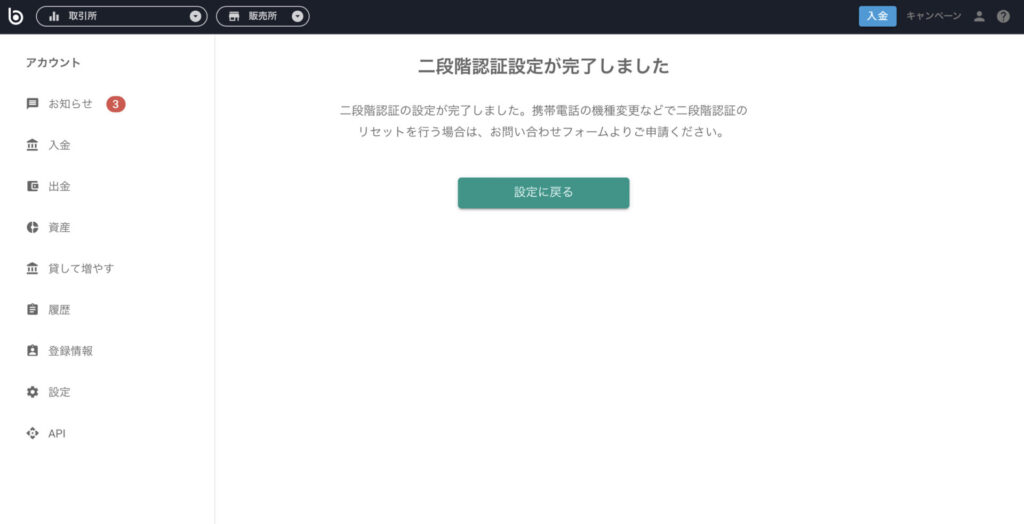Image resolution: width=1024 pixels, height=524 pixels.
Task: Open API in the sidebar menu
Action: click(57, 433)
